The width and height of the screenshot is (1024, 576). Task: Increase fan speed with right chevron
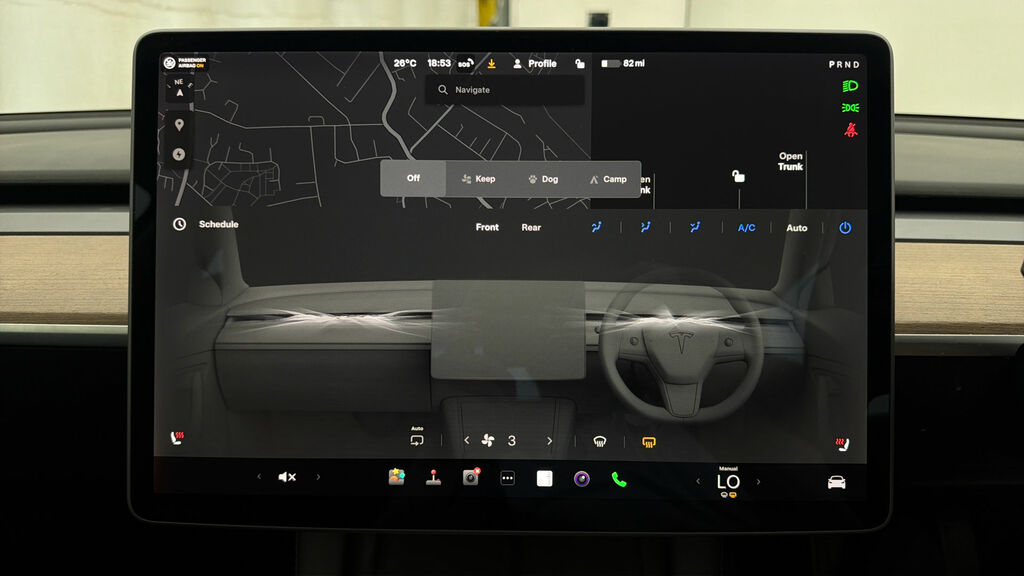pos(549,441)
